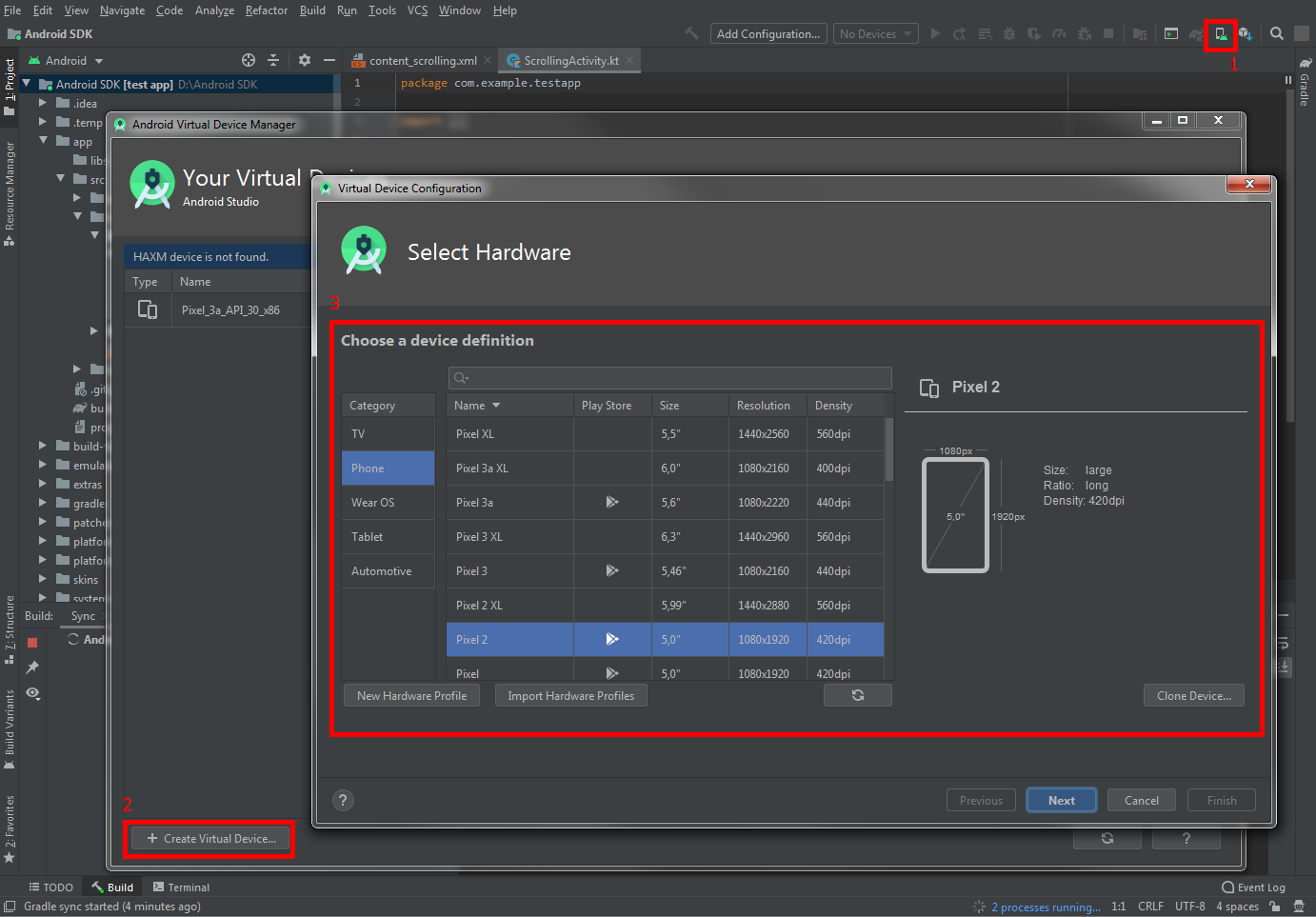The height and width of the screenshot is (917, 1316).
Task: Click the pin icon in Build panel
Action: (x=32, y=668)
